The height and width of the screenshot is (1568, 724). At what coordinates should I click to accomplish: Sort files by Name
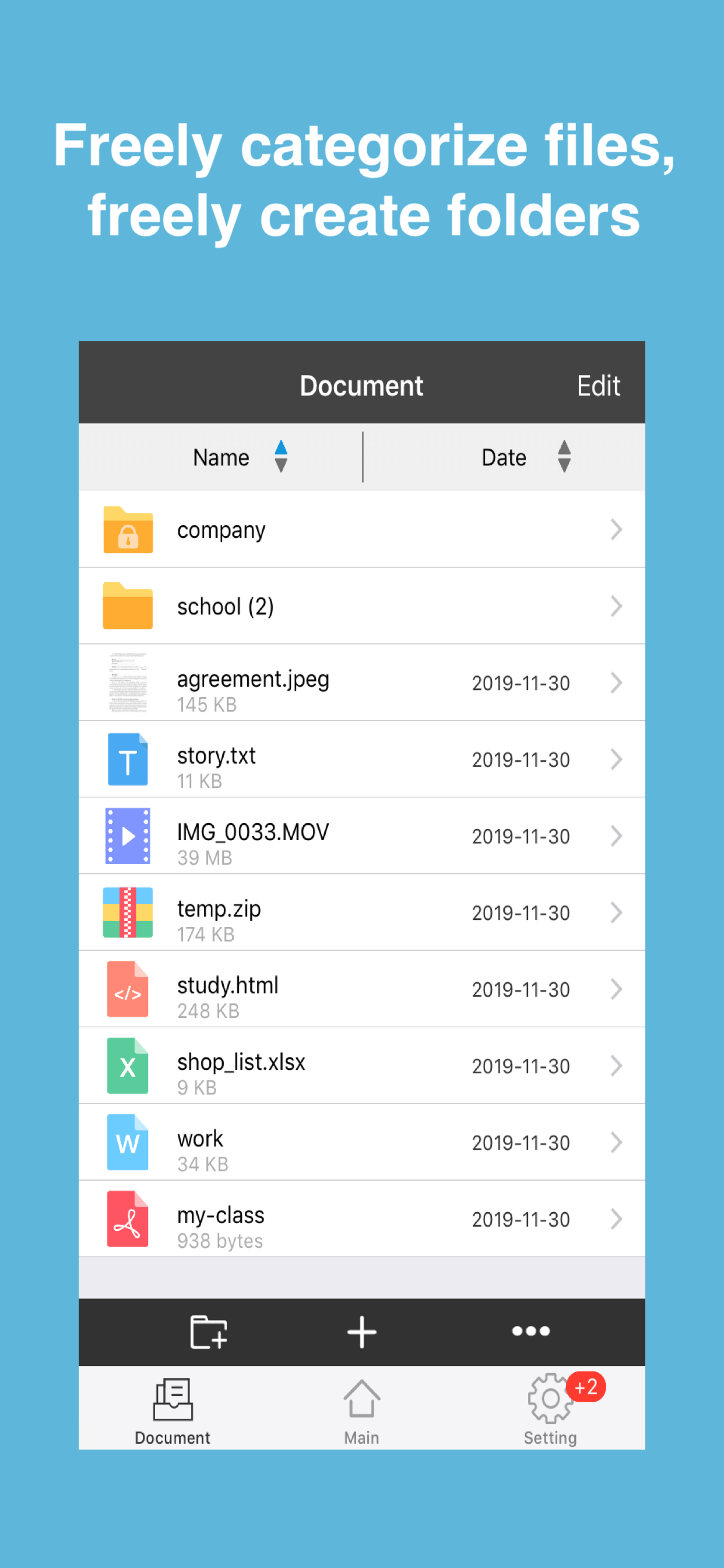(222, 457)
